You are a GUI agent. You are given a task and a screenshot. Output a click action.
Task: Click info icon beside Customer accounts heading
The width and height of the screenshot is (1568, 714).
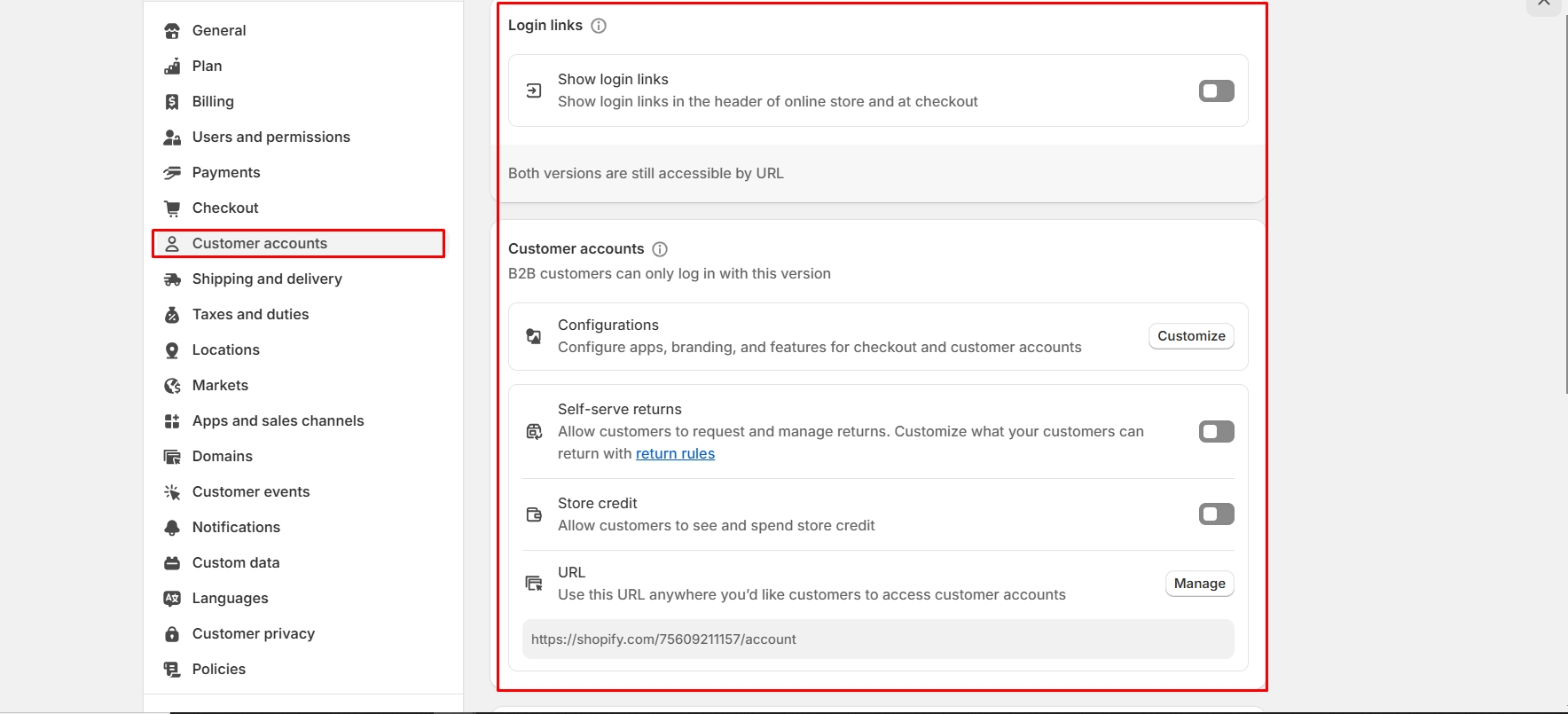[x=660, y=249]
